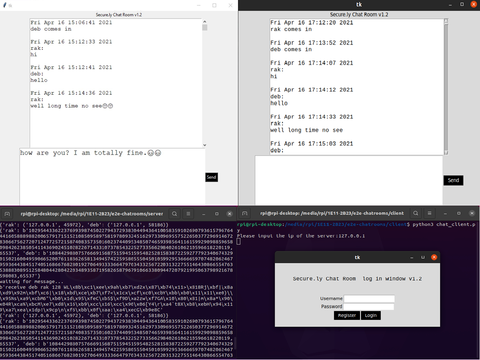The height and width of the screenshot is (360, 480).
Task: Click message box containing 'how are you?' text
Action: [x=112, y=176]
